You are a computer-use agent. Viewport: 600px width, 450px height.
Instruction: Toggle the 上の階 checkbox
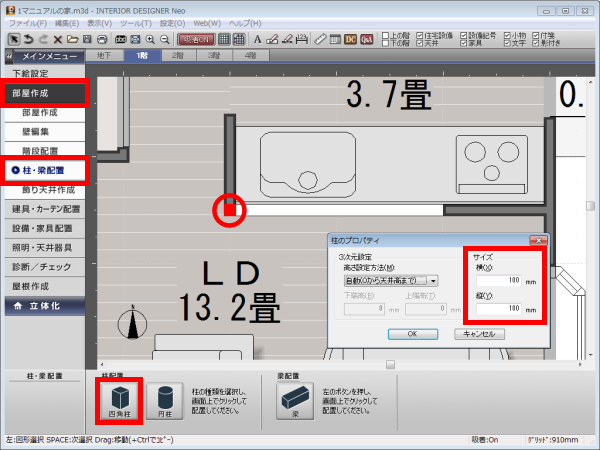pos(388,35)
